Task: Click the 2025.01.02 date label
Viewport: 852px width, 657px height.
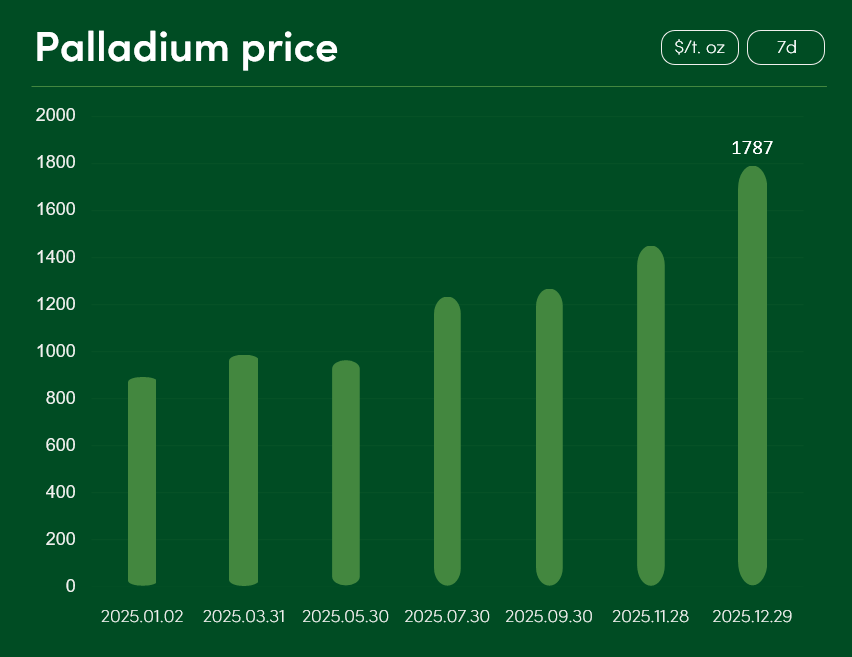Action: click(142, 617)
